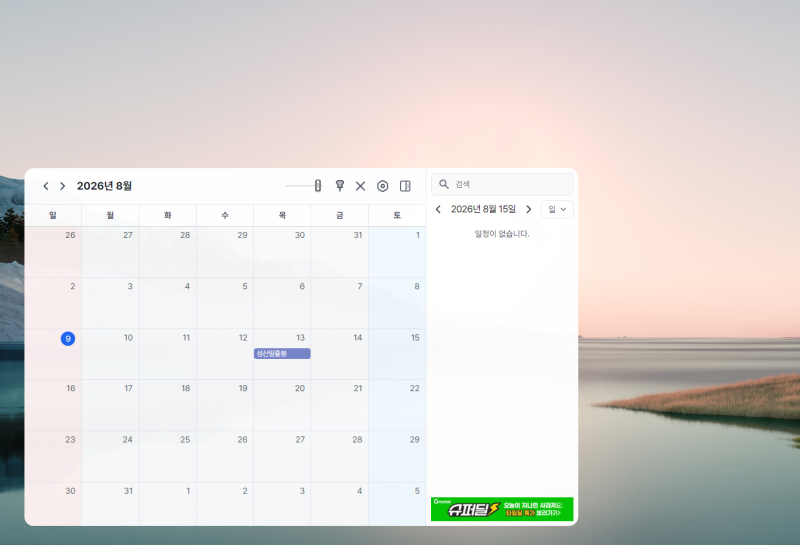Select August 23 date cell
The height and width of the screenshot is (545, 800).
tap(53, 456)
